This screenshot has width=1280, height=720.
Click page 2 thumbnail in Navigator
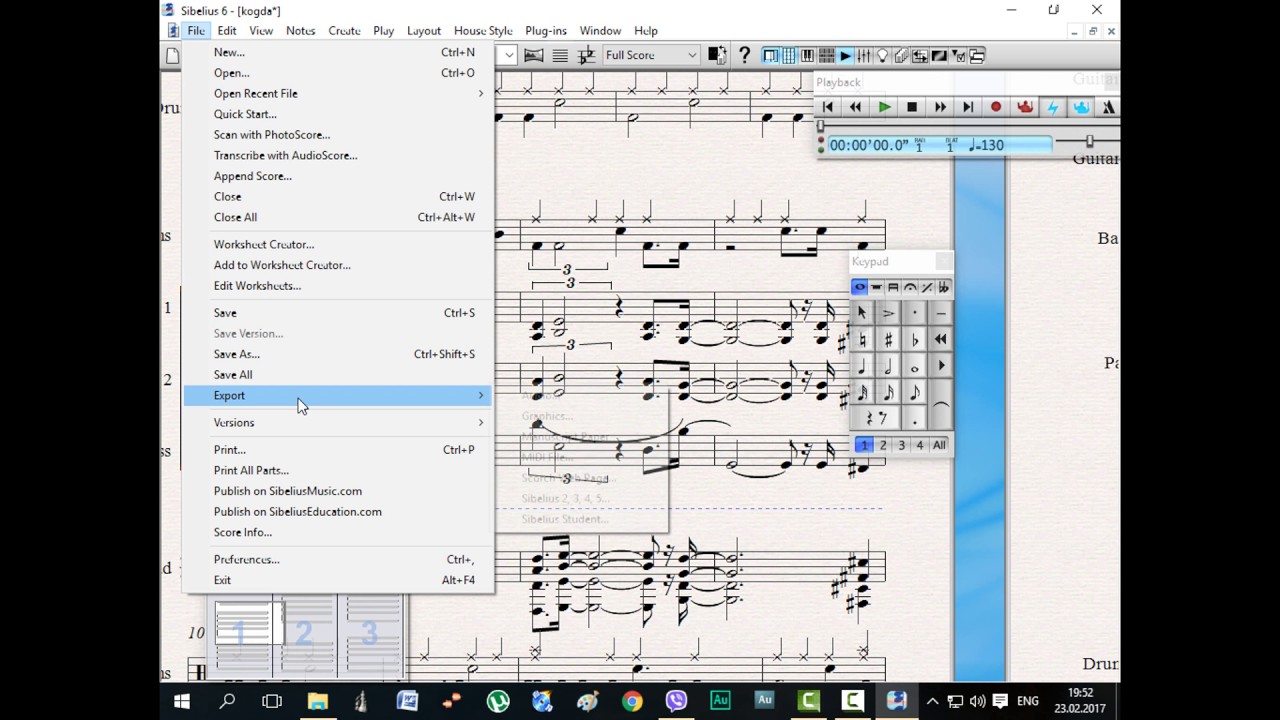(304, 633)
